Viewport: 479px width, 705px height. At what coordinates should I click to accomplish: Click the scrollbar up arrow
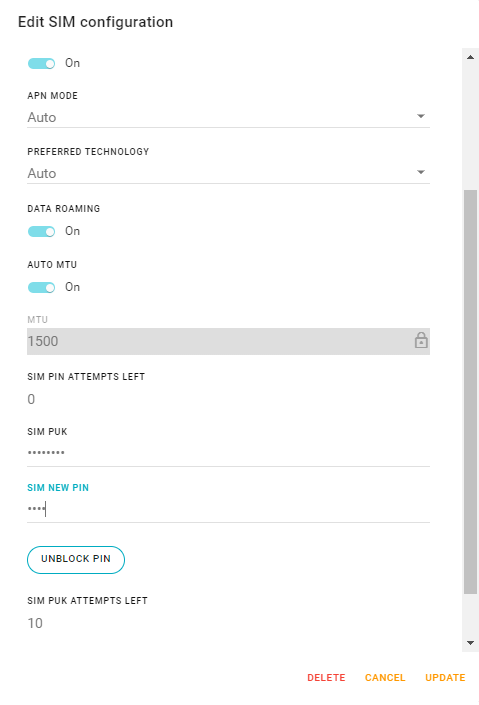470,57
